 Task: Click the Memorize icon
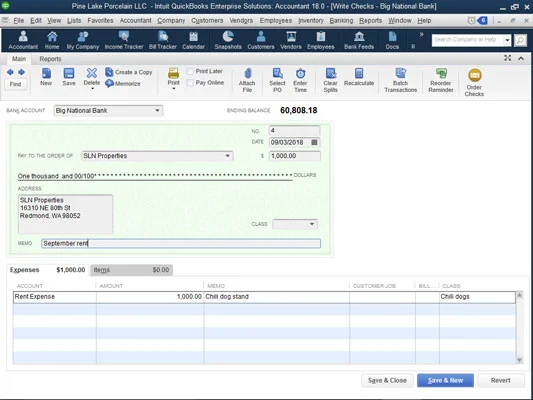point(109,83)
